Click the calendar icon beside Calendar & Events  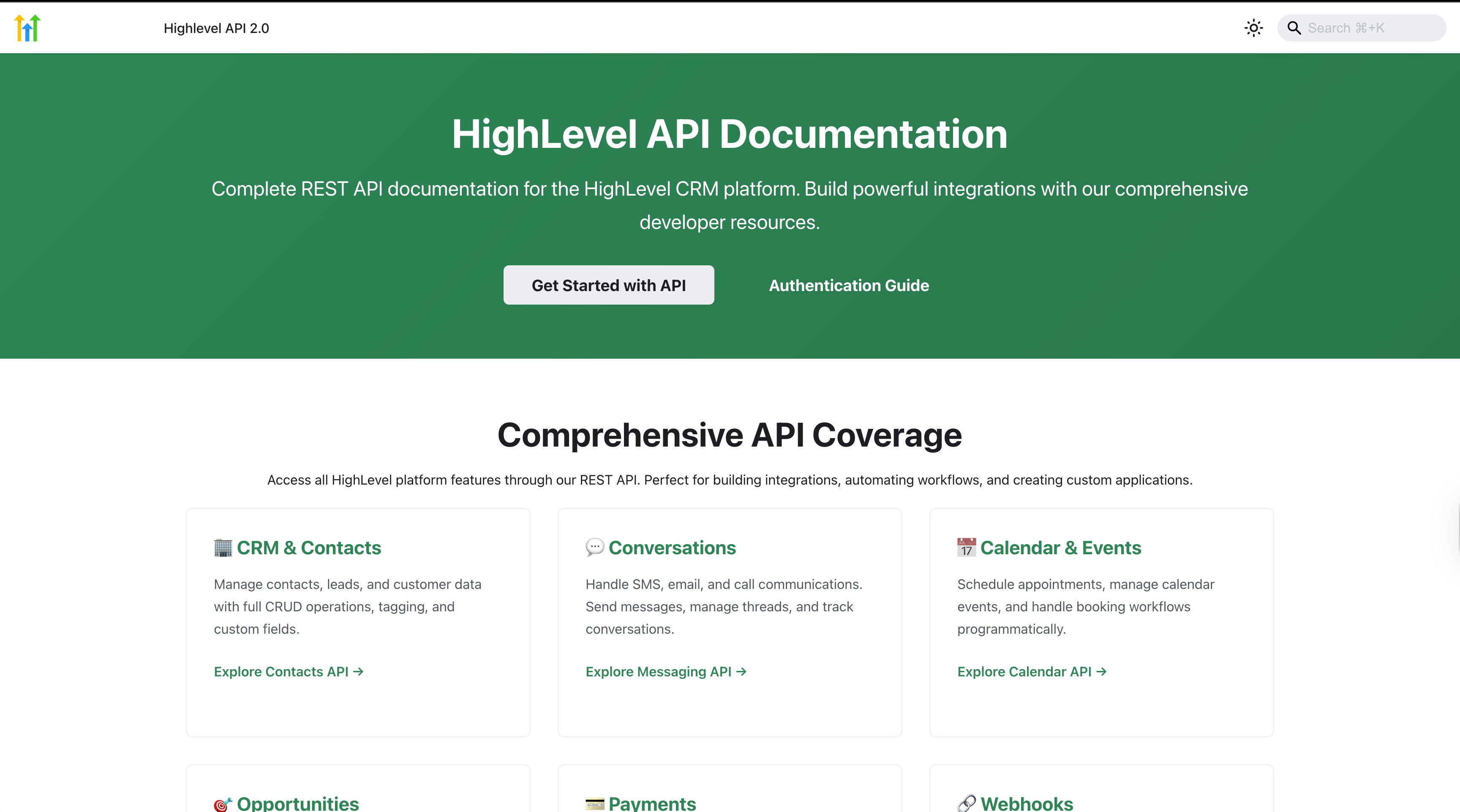966,548
